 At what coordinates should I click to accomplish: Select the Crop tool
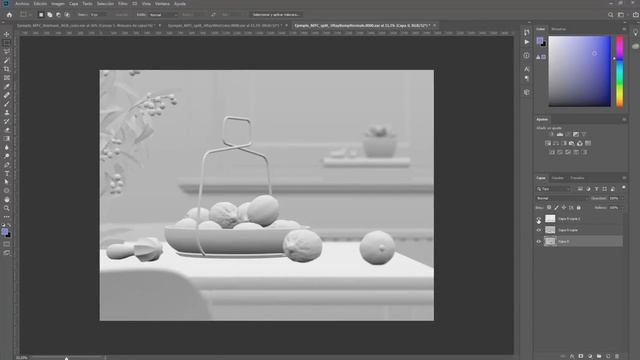pyautogui.click(x=7, y=69)
